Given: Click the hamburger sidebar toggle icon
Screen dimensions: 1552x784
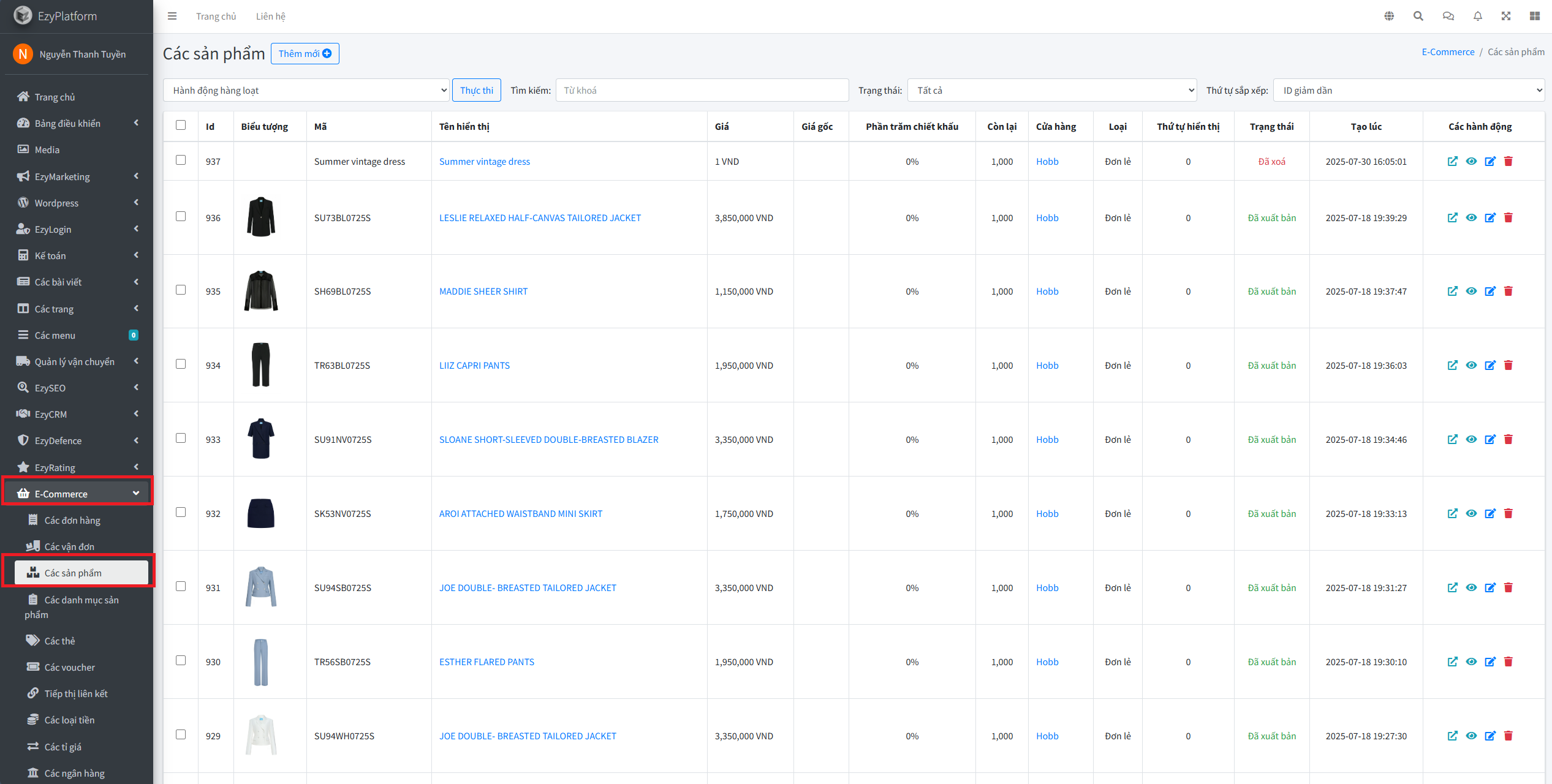Looking at the screenshot, I should pyautogui.click(x=172, y=16).
